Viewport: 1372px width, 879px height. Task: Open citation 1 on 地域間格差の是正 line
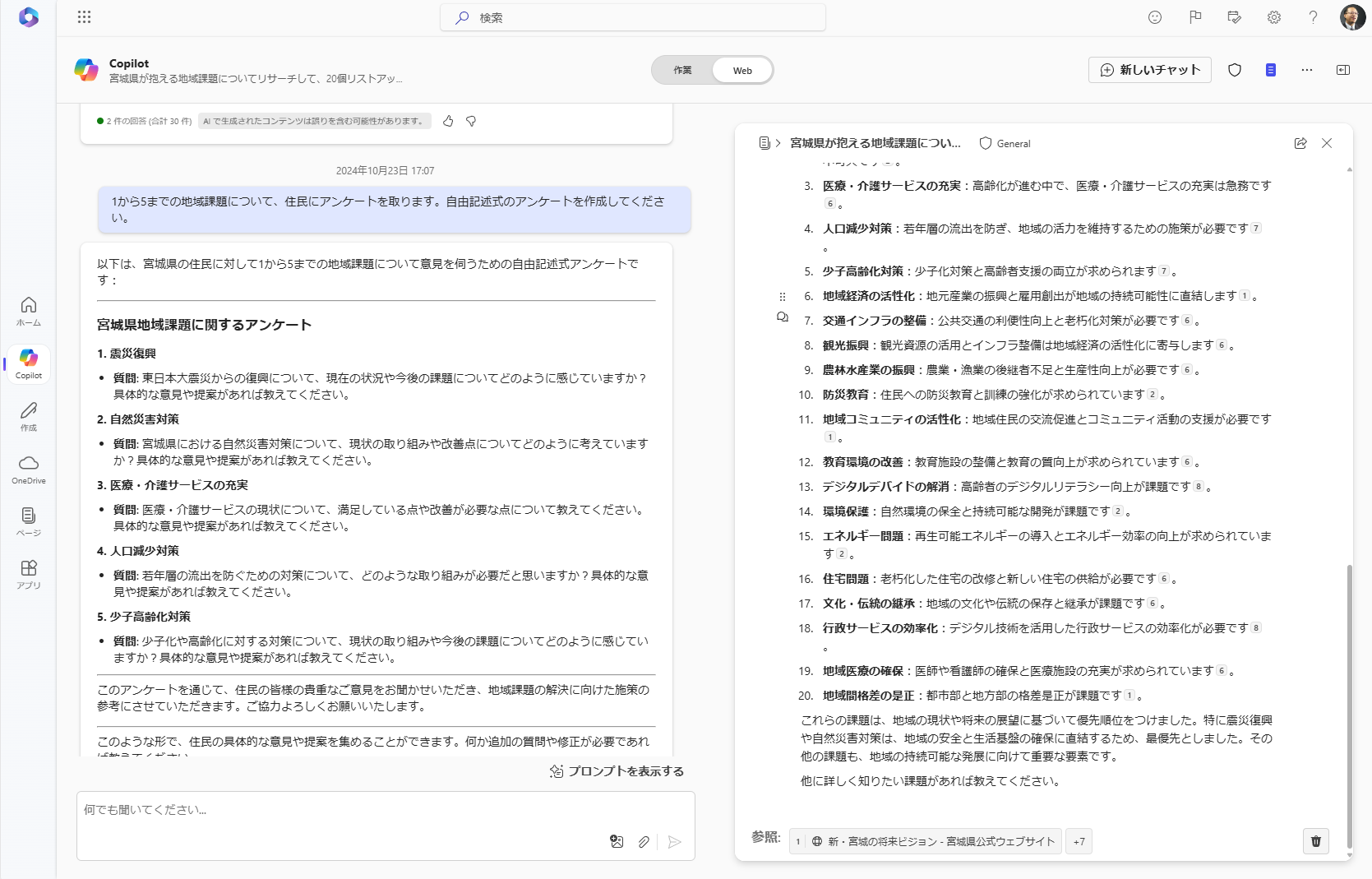click(1129, 696)
